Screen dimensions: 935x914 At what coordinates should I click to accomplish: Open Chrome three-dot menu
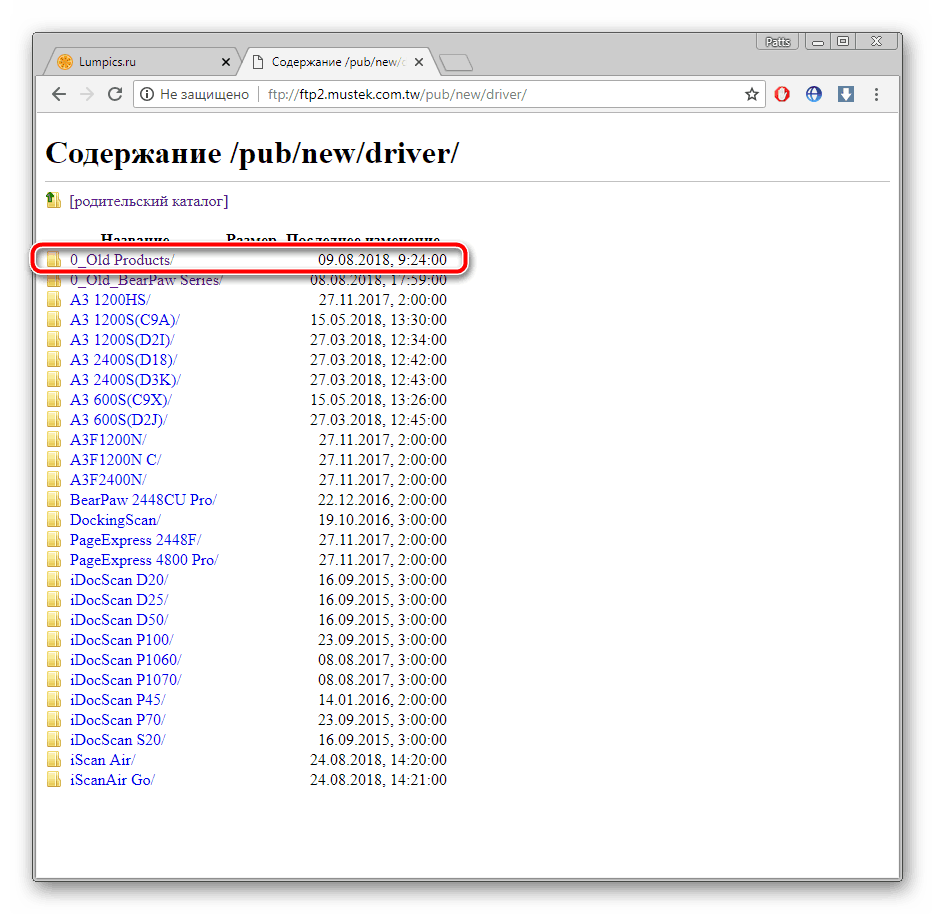(x=877, y=94)
